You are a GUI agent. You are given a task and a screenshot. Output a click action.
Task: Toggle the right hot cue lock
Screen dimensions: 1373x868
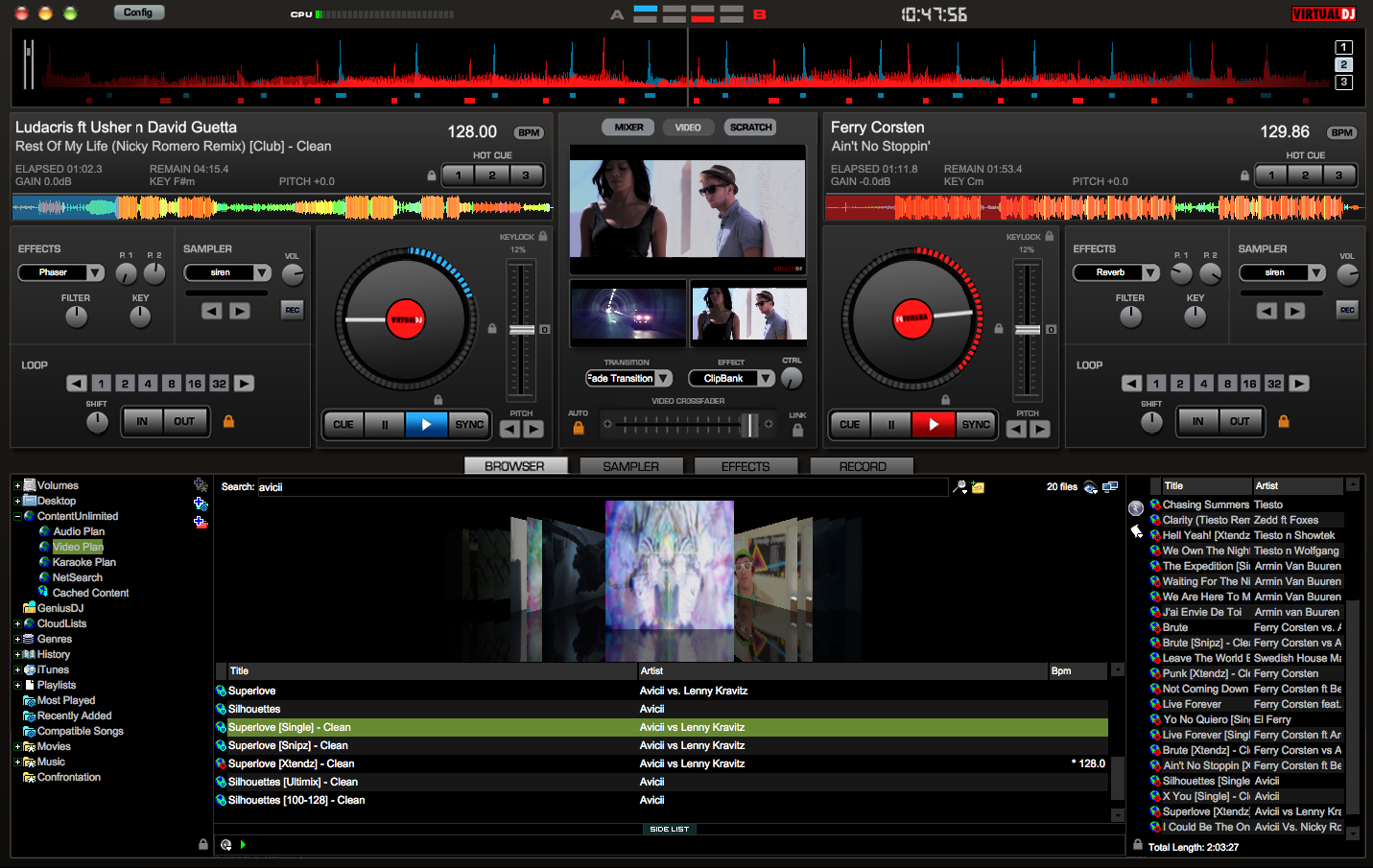(1245, 176)
